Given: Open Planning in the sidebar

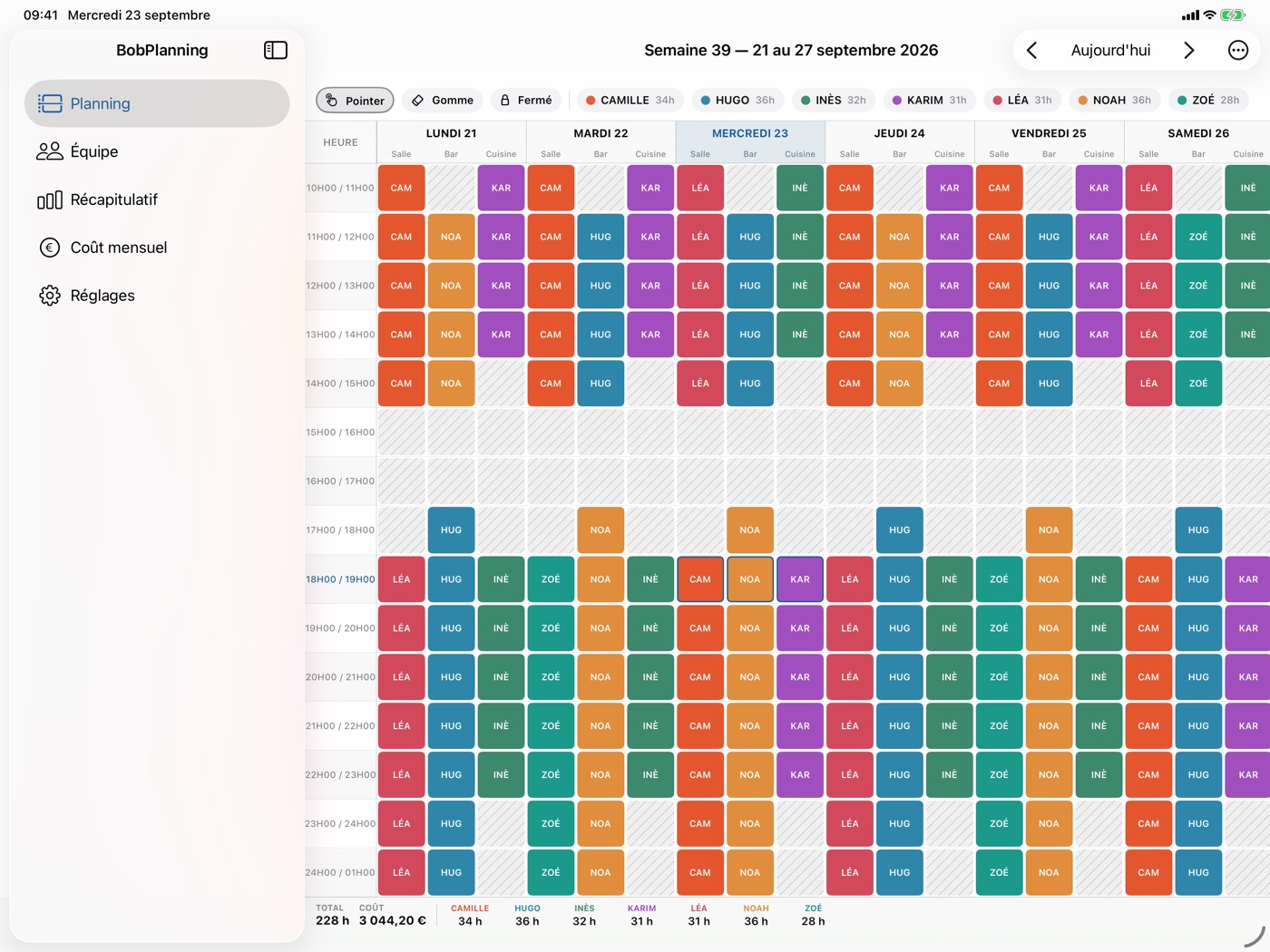Looking at the screenshot, I should [157, 103].
